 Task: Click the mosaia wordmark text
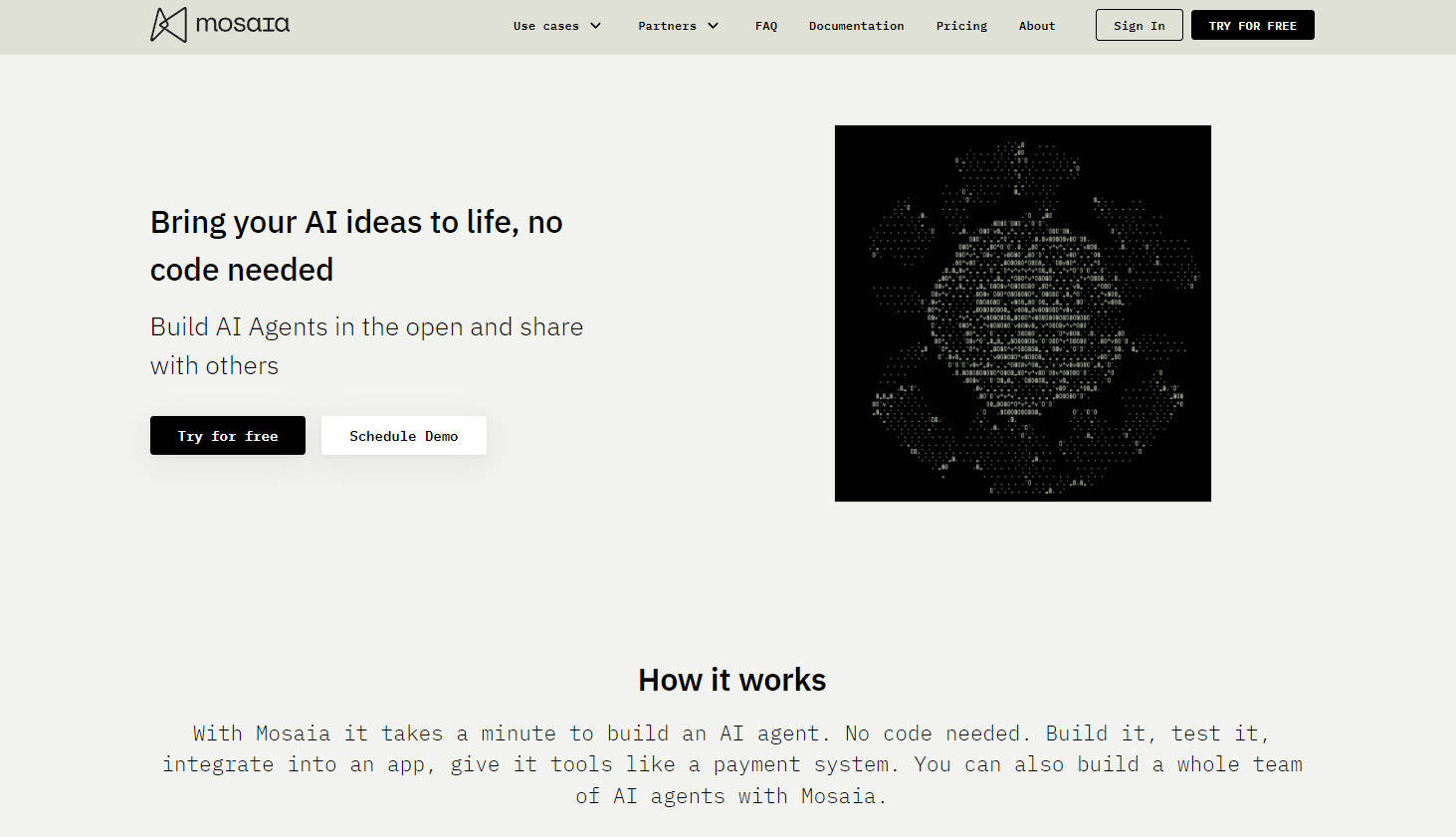(x=242, y=24)
